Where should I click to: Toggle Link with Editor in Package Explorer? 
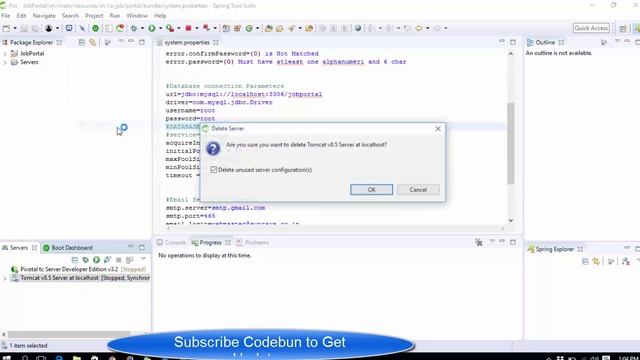point(93,42)
